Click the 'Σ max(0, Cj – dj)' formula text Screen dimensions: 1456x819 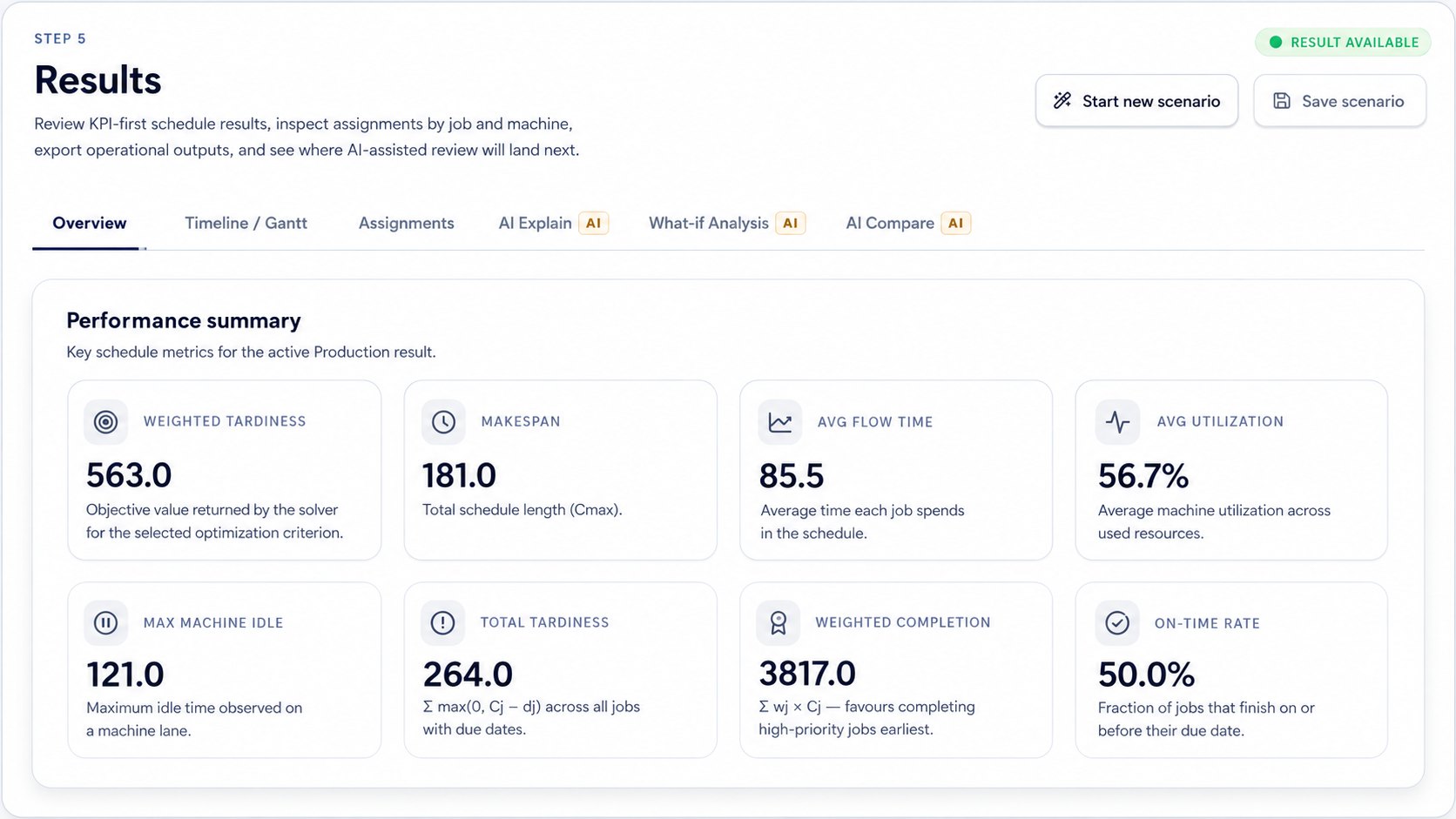482,707
